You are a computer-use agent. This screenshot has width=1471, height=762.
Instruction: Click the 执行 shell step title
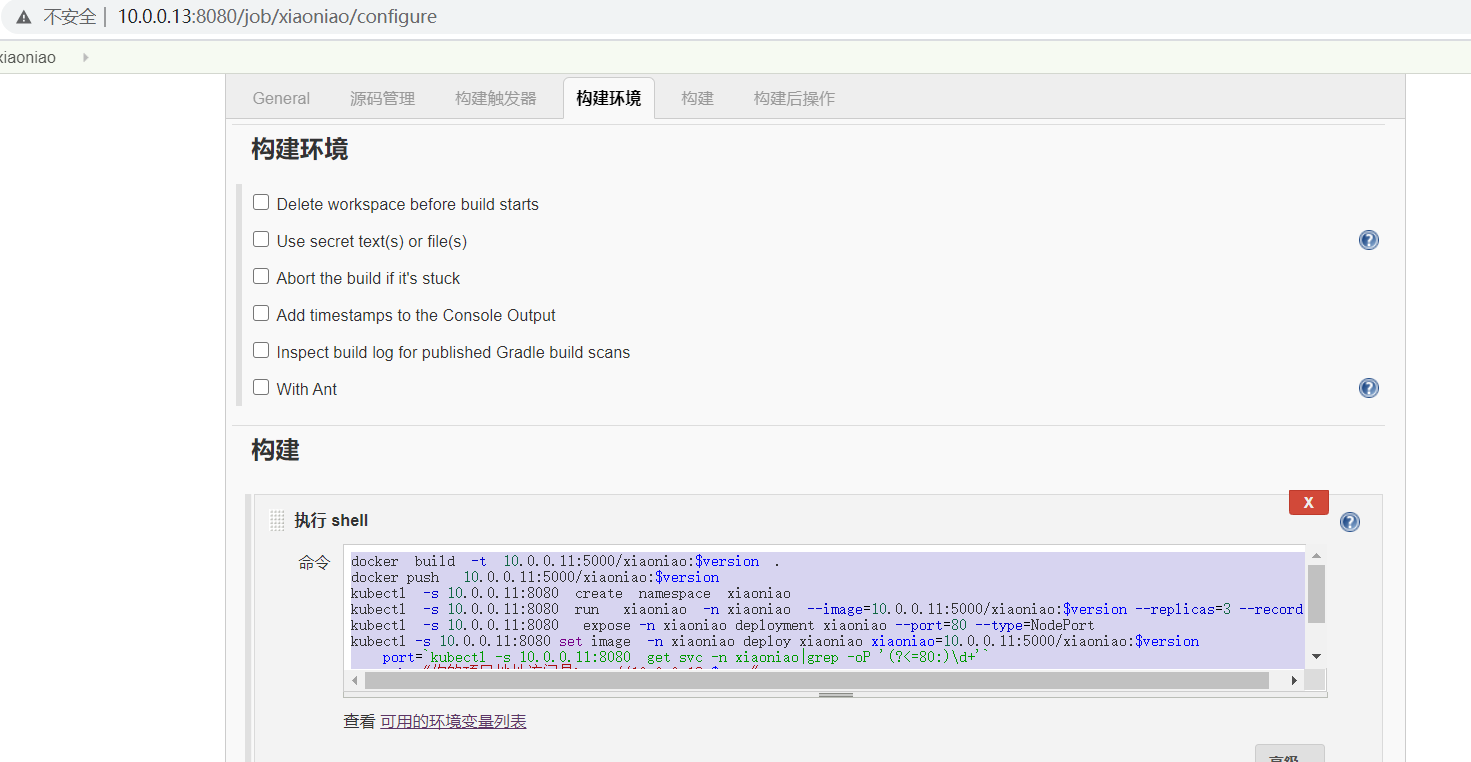point(331,521)
